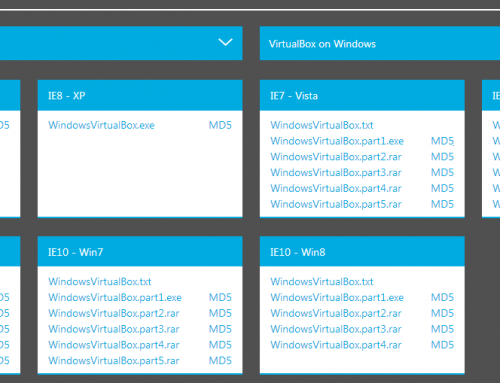Download part3.rar under IE10 - Win7
Screen dimensions: 500x383
pyautogui.click(x=114, y=329)
